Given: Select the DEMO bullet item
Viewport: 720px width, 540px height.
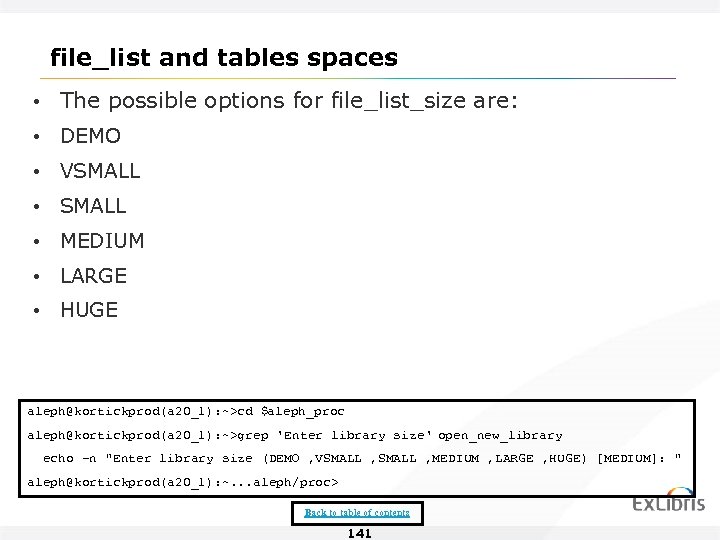Looking at the screenshot, I should pos(90,136).
